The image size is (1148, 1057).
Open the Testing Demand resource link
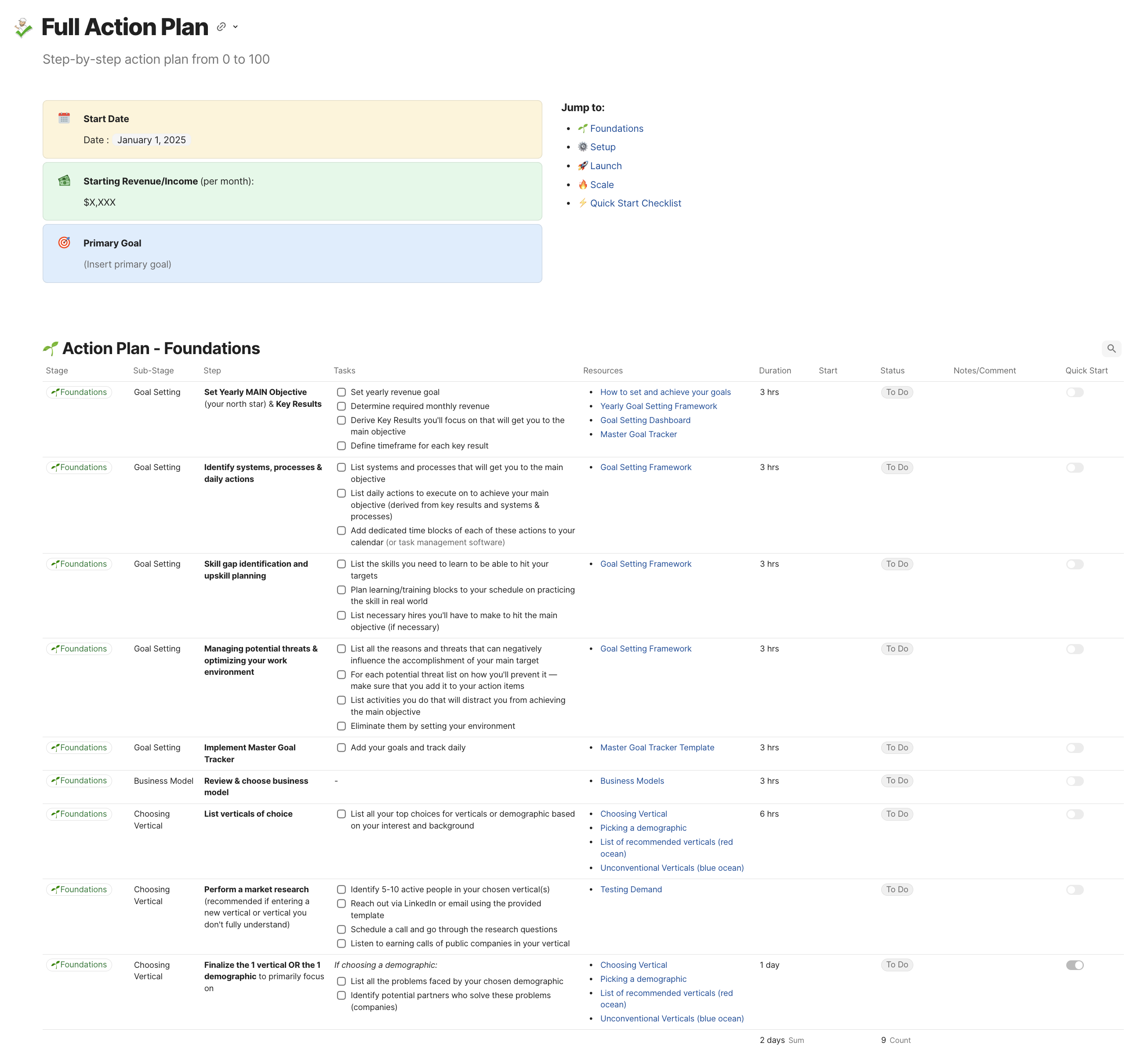pyautogui.click(x=630, y=890)
